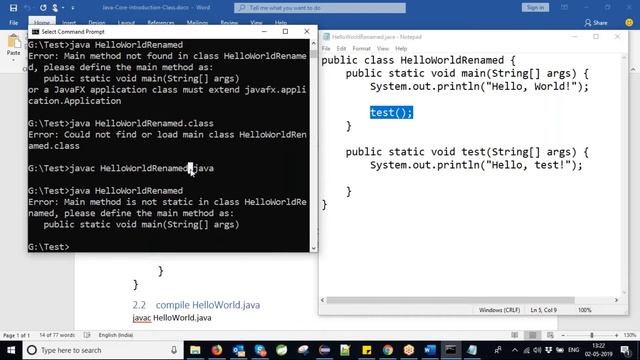This screenshot has height=360, width=640.
Task: Click the Zoom Out minus button in Word
Action: [x=563, y=335]
